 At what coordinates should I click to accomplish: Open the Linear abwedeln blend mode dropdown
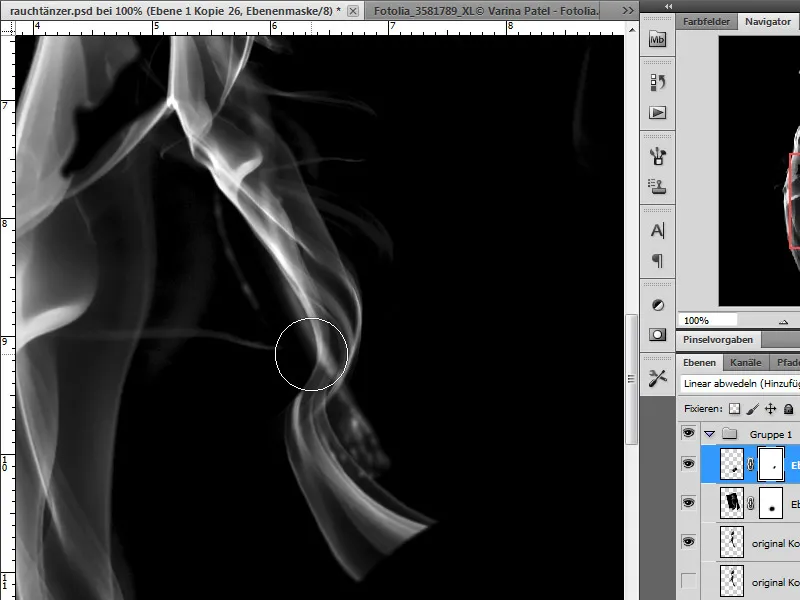[x=738, y=382]
